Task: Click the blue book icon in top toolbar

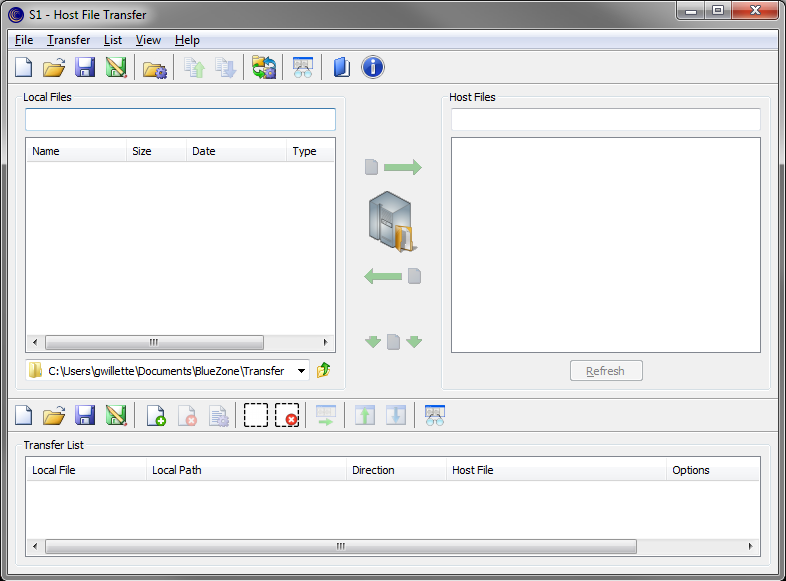Action: point(342,68)
